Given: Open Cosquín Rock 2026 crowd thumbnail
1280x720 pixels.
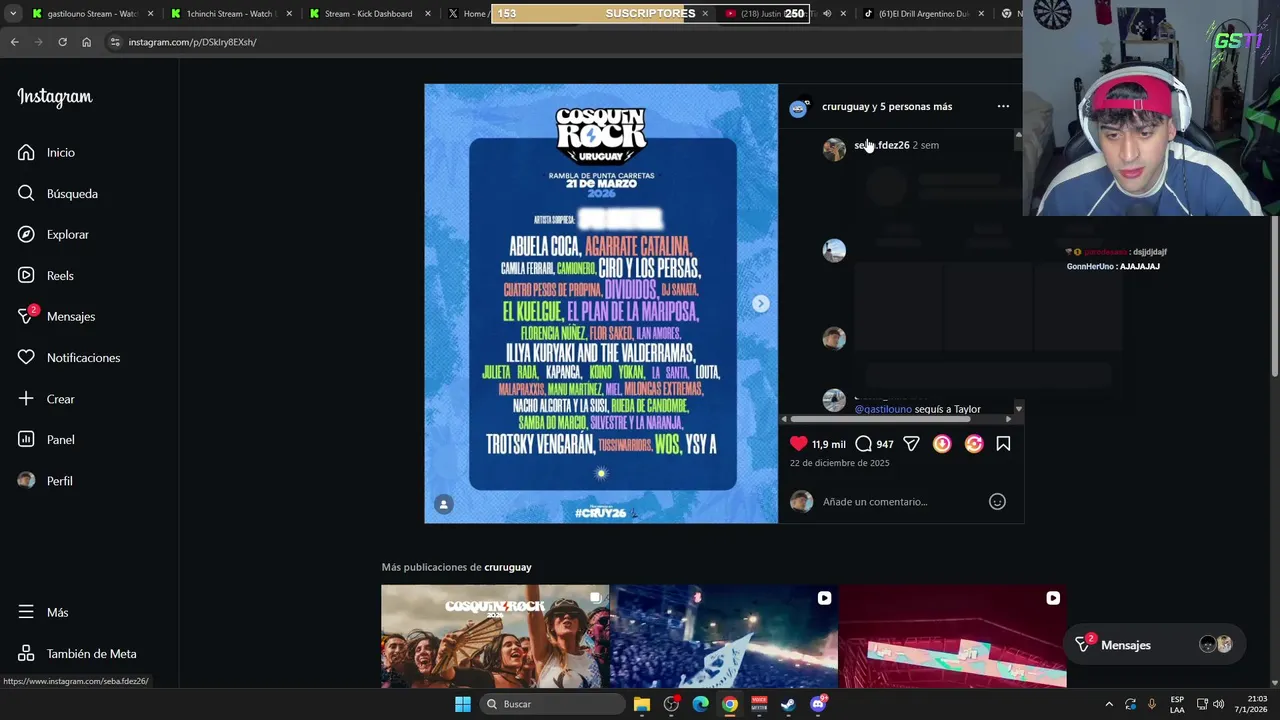Looking at the screenshot, I should coord(495,636).
